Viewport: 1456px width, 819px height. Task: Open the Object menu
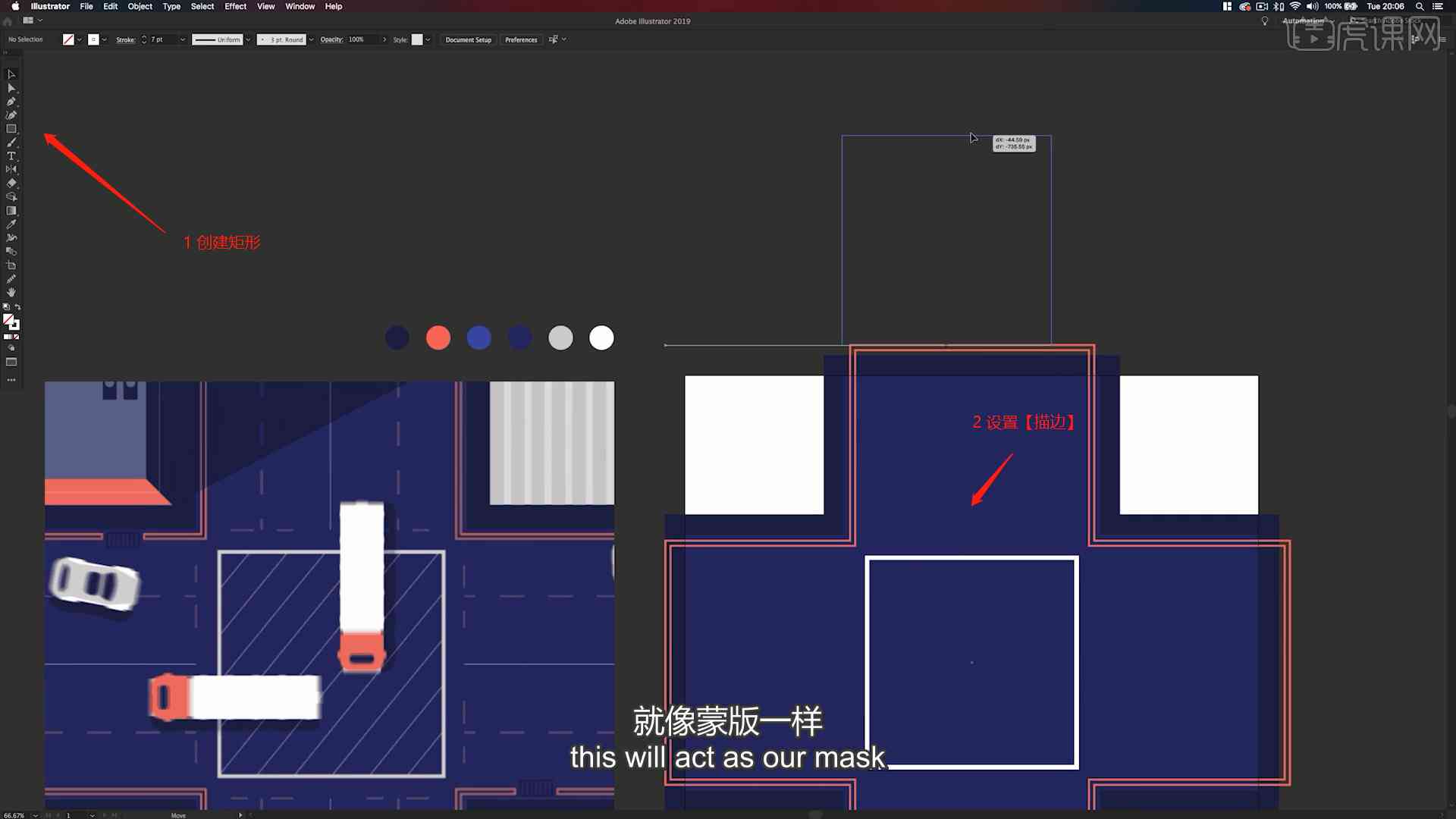(x=140, y=6)
